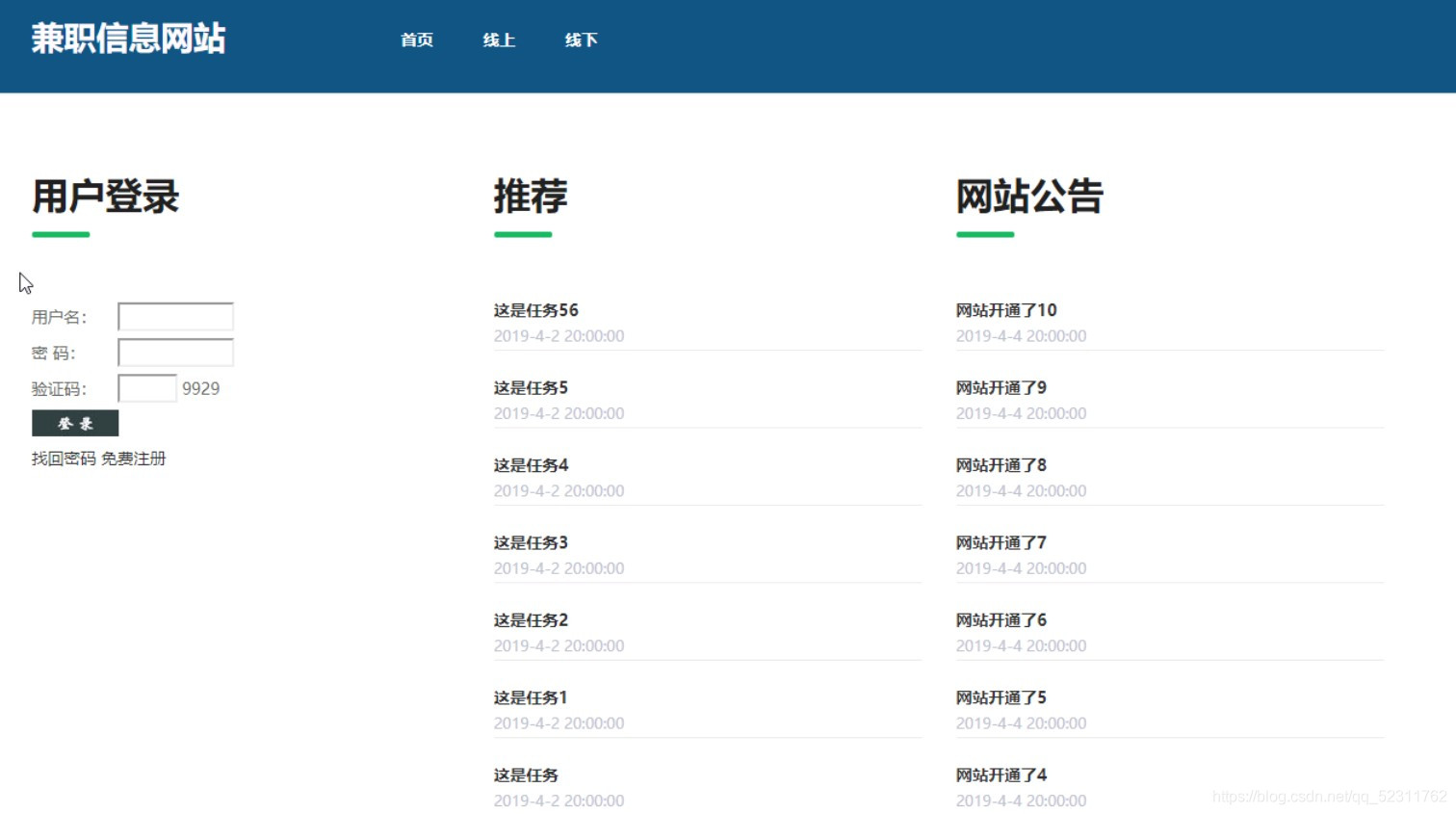Open the 首页 navigation item
The image size is (1456, 814).
tap(416, 39)
